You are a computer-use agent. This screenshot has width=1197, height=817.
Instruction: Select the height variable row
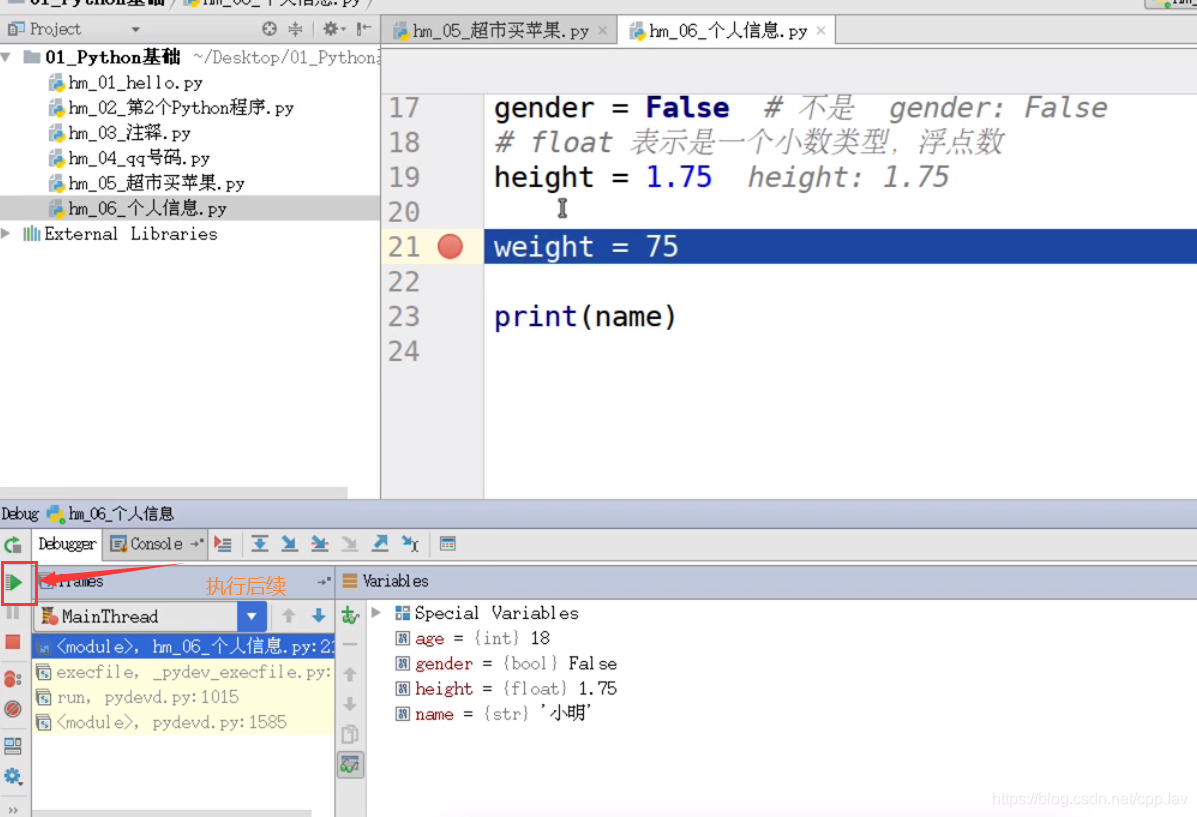505,689
